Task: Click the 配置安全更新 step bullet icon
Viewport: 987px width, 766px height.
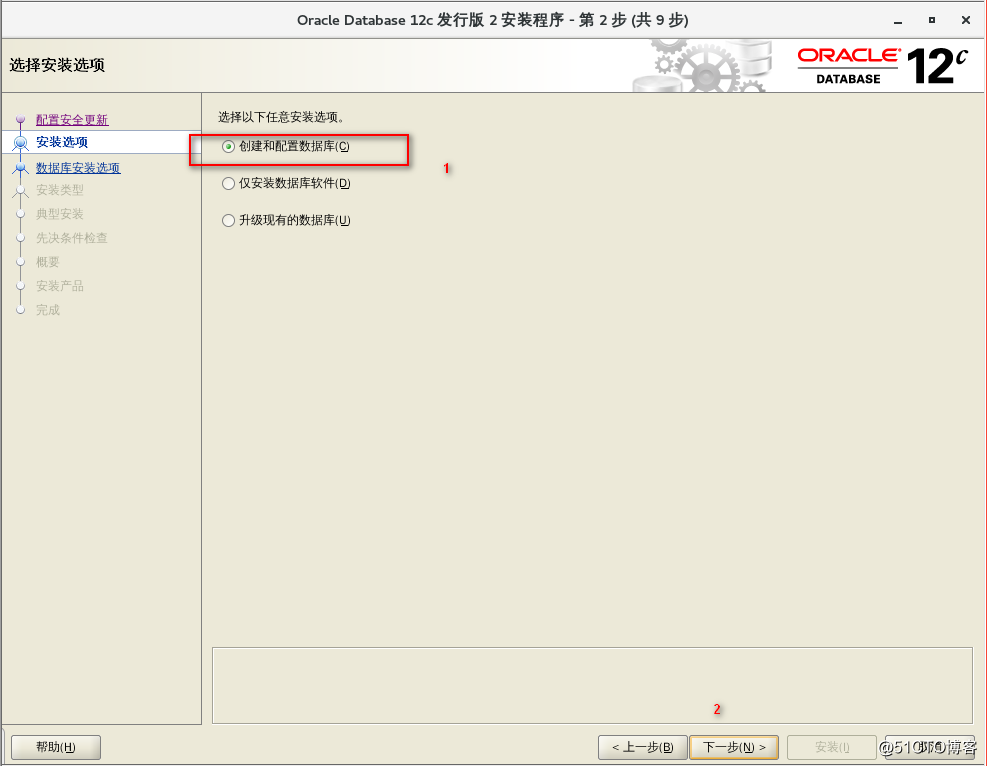Action: 20,119
